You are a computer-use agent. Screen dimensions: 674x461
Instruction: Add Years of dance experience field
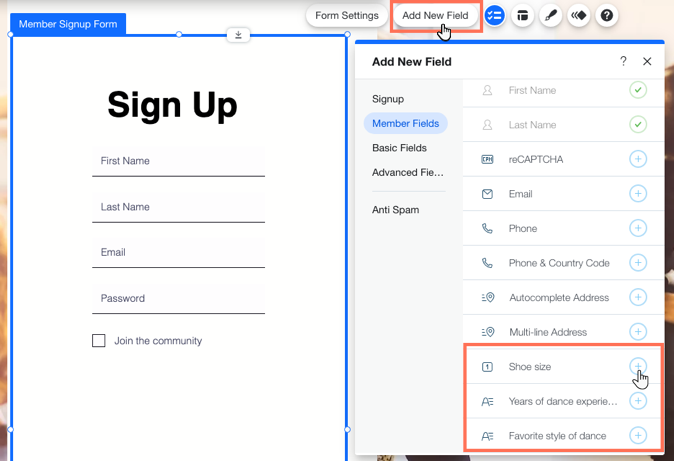pyautogui.click(x=638, y=401)
